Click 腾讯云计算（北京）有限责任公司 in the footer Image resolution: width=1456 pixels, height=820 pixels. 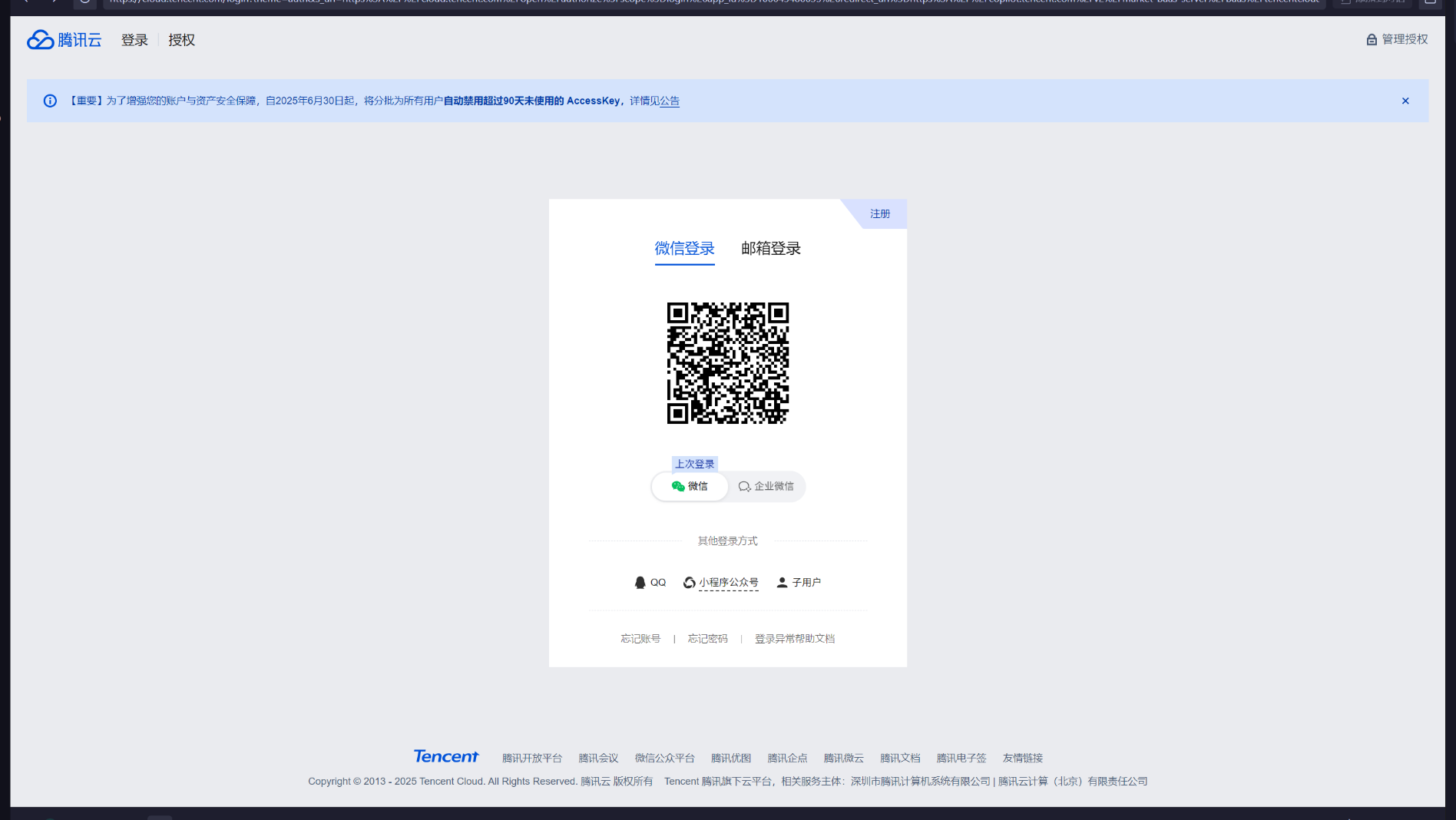click(x=1073, y=782)
